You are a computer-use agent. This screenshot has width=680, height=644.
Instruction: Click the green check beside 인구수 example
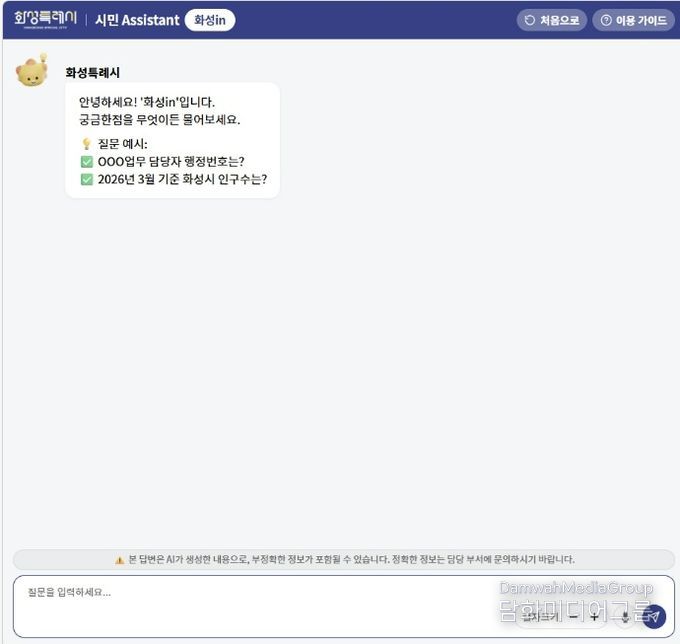click(x=87, y=180)
